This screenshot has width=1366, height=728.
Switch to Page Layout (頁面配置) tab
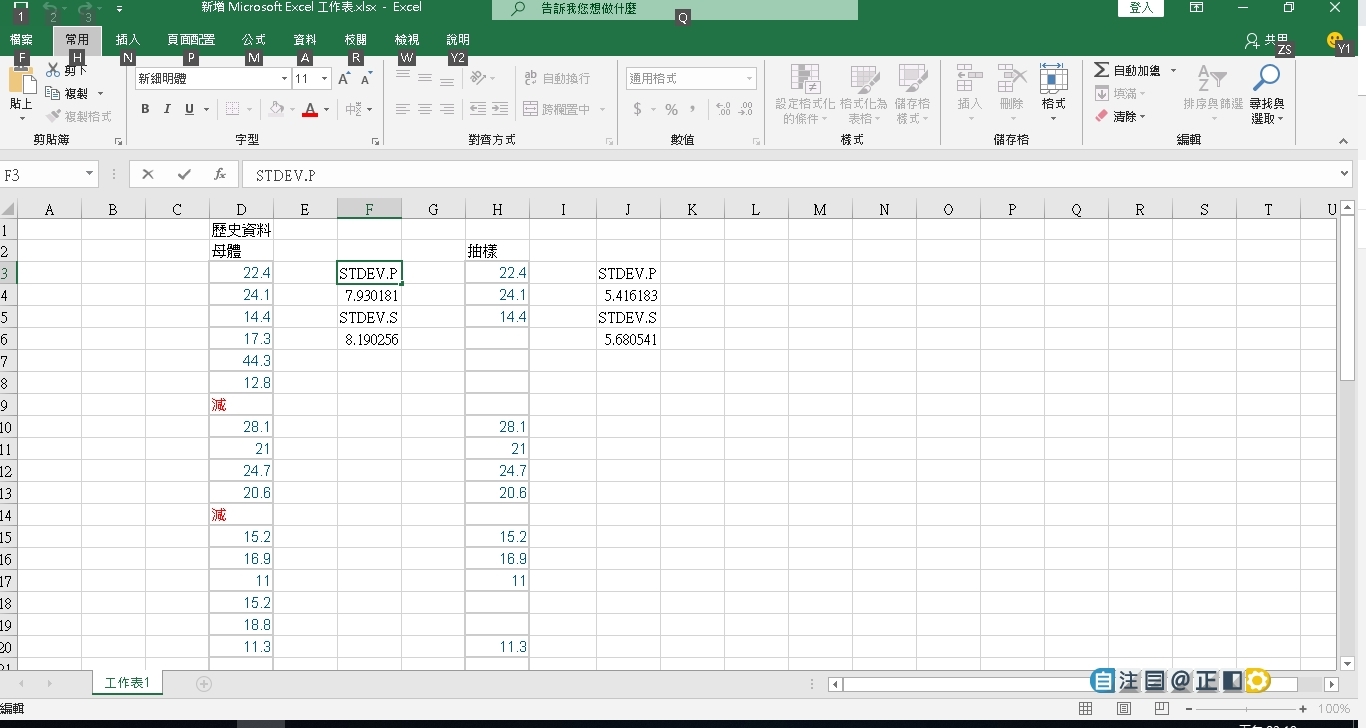pos(190,40)
